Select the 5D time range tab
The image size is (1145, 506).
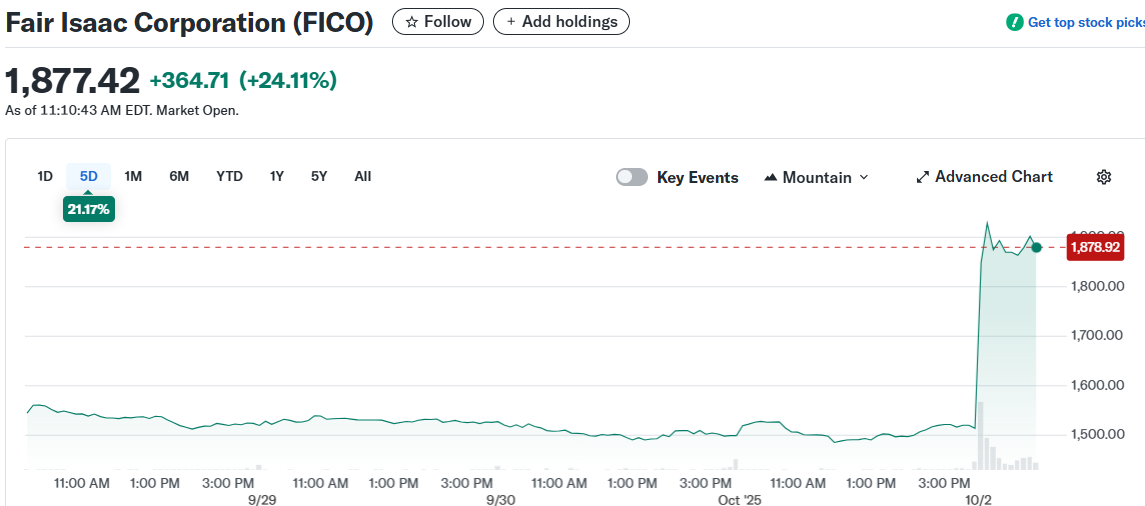click(89, 176)
